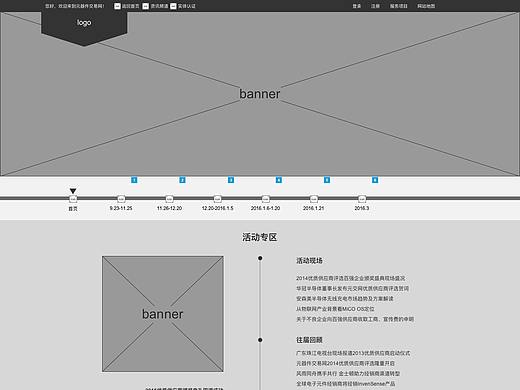Click the 往届回顾 section heading
The height and width of the screenshot is (390, 520).
309,340
